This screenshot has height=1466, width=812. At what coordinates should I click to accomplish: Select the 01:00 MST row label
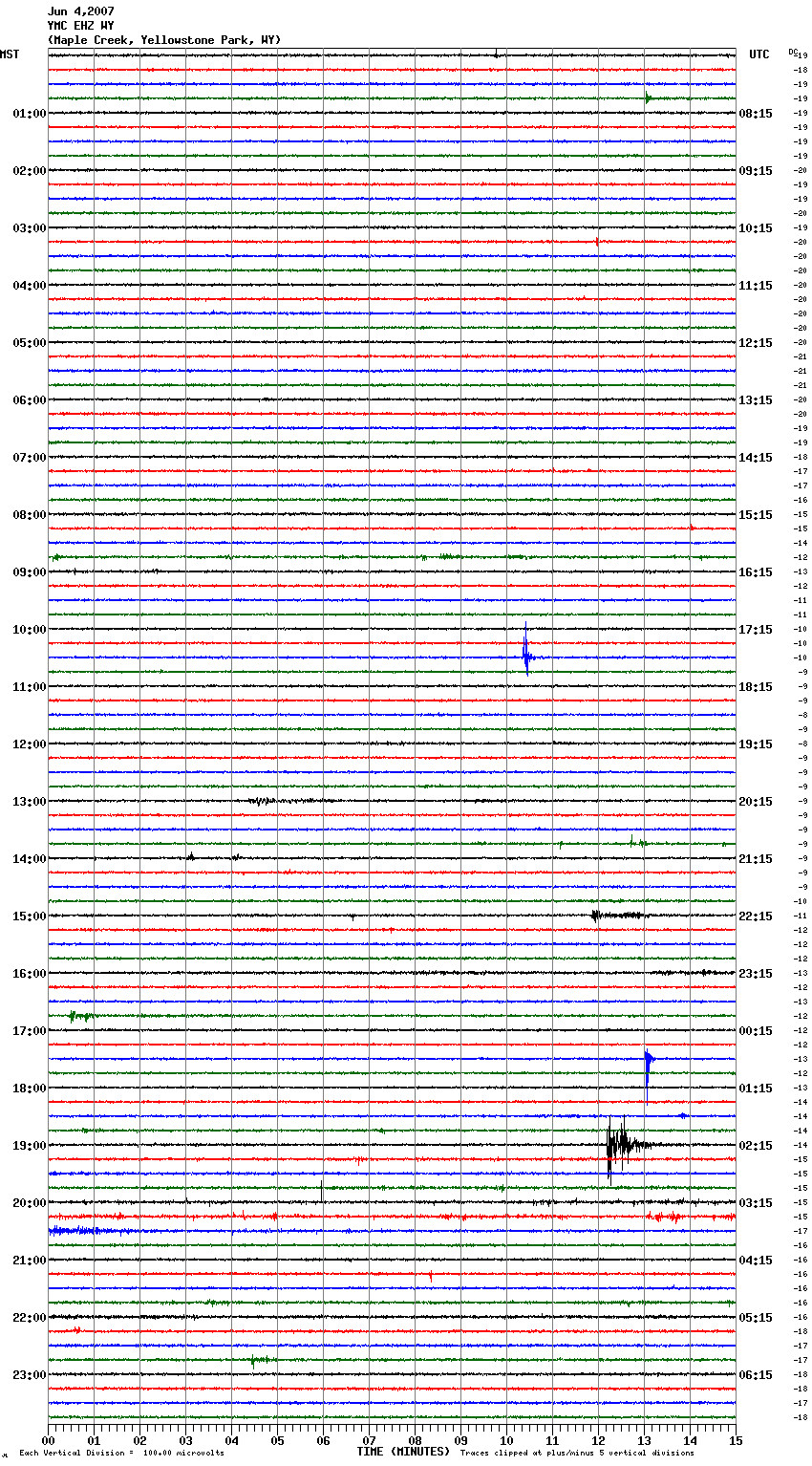[x=30, y=114]
